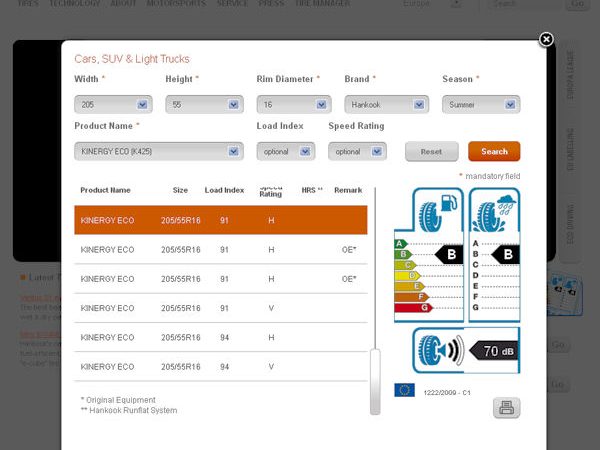Click the fuel efficiency tire icon

[x=438, y=211]
